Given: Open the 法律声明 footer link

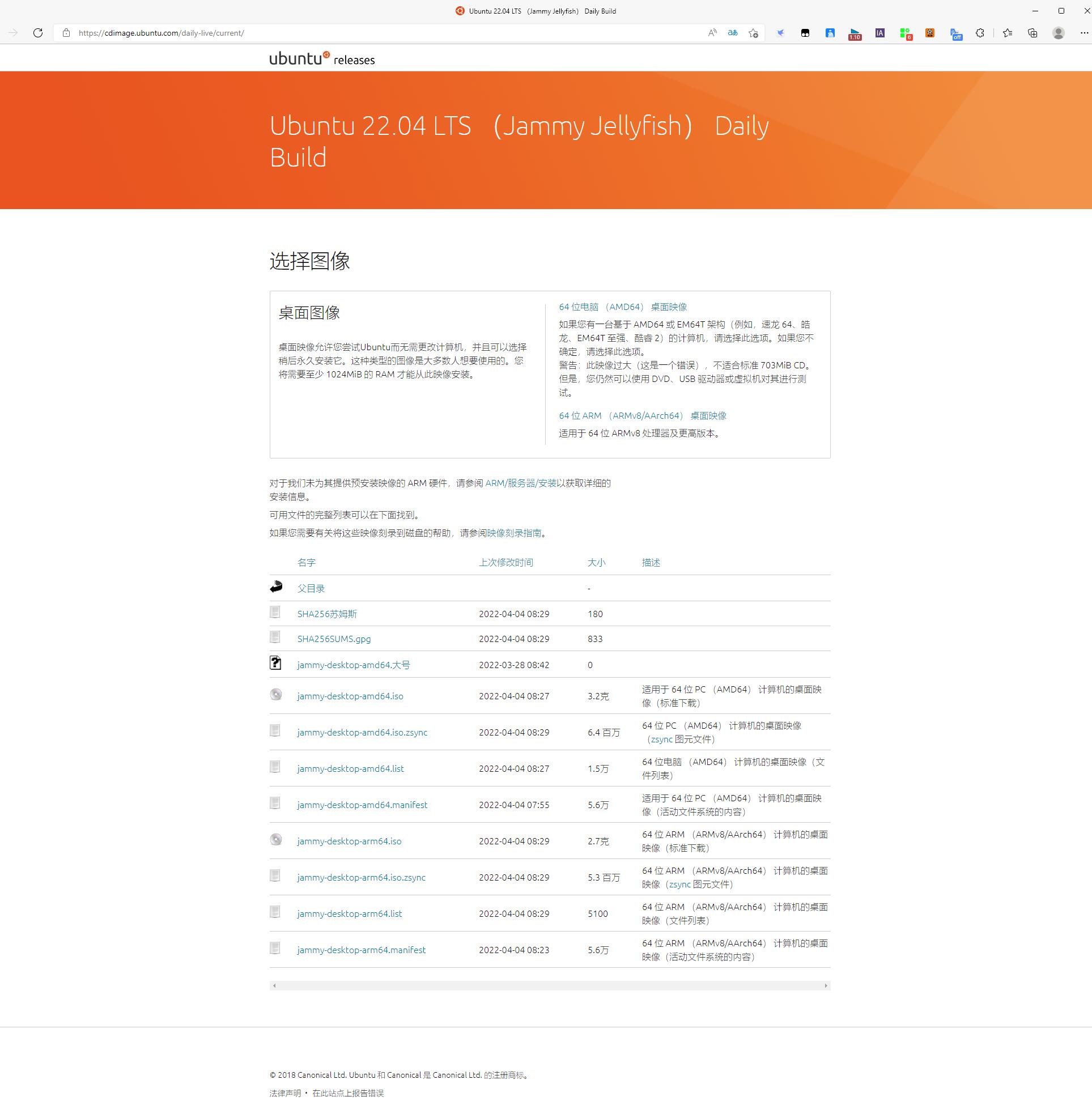Looking at the screenshot, I should click(x=285, y=1093).
